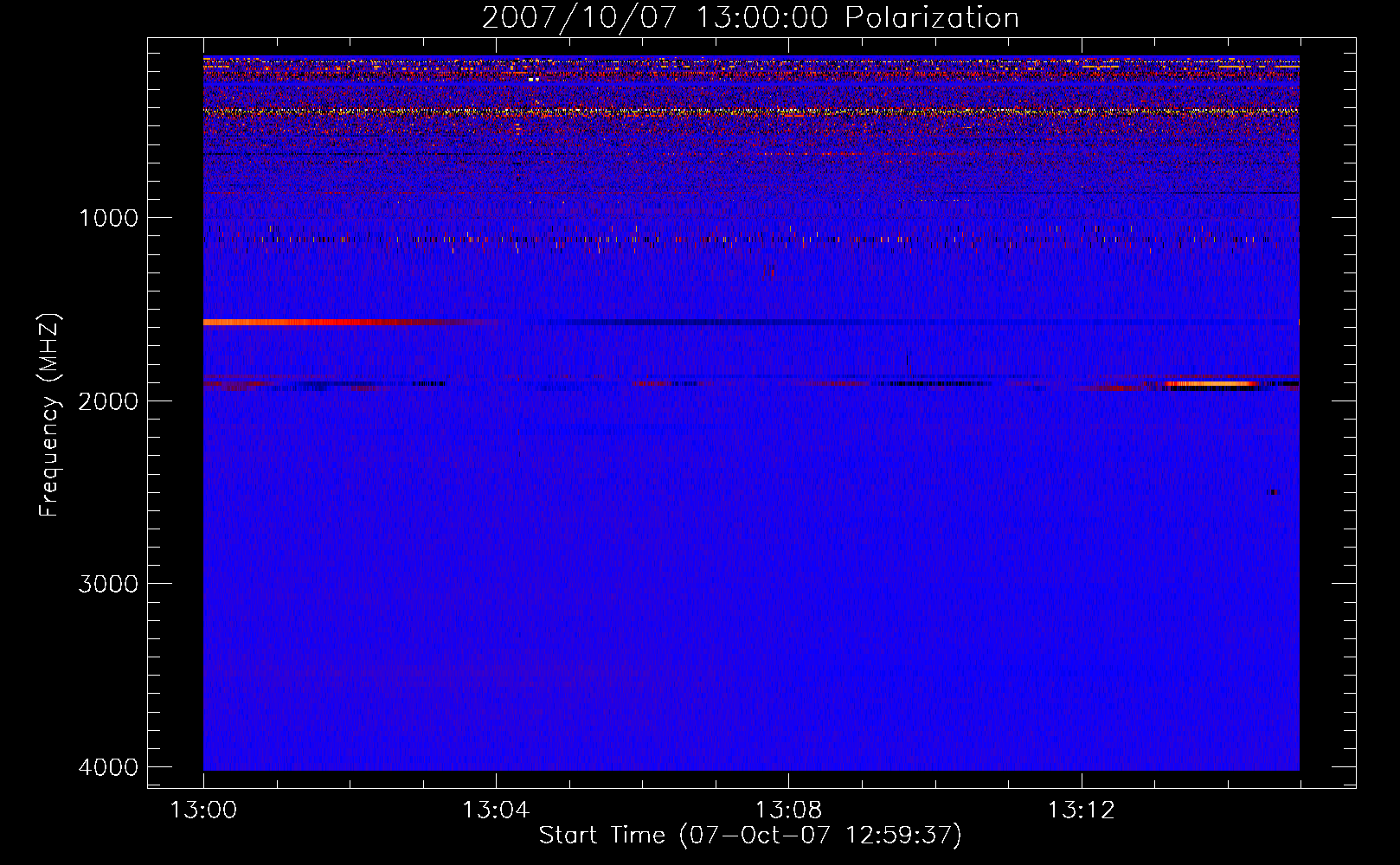This screenshot has height=865, width=1400.
Task: Click the plot title '2007/10/07 13:00:00 Polarization'
Action: 750,18
